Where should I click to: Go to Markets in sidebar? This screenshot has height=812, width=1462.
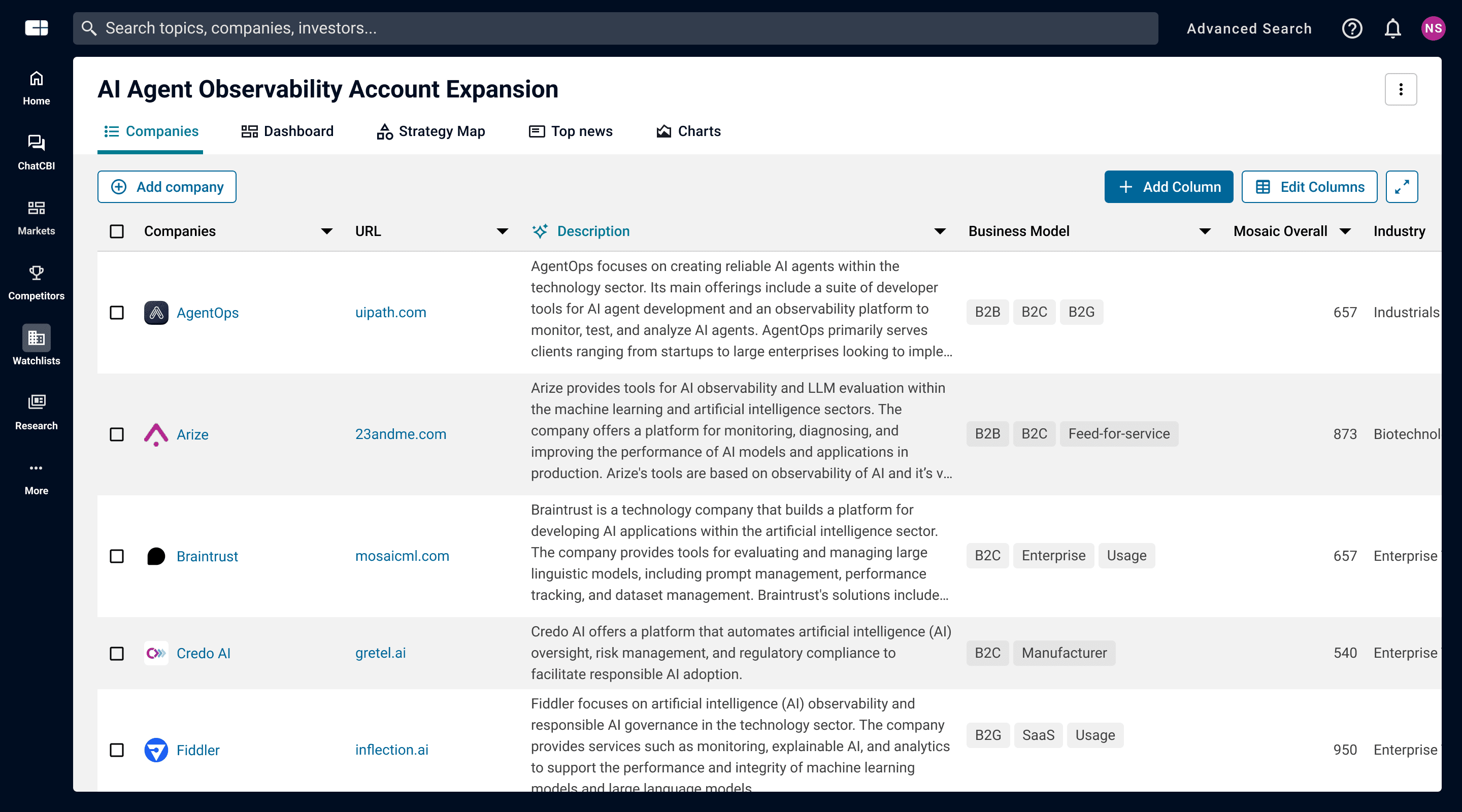[x=37, y=217]
